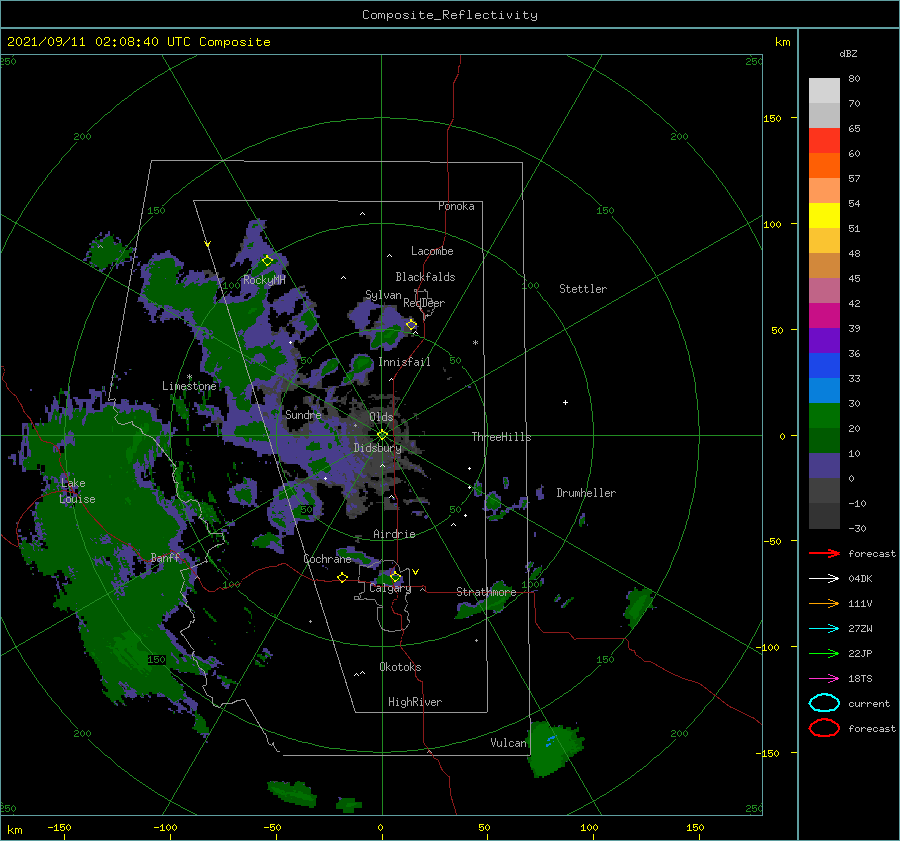The width and height of the screenshot is (900, 841).
Task: Click the red forecast arrow in legend
Action: [824, 553]
